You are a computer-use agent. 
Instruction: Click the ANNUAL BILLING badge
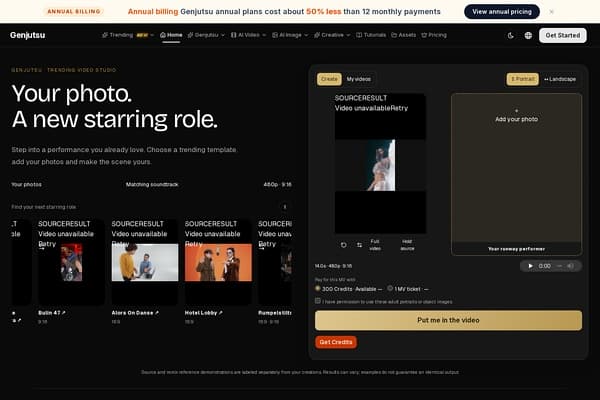tap(74, 11)
